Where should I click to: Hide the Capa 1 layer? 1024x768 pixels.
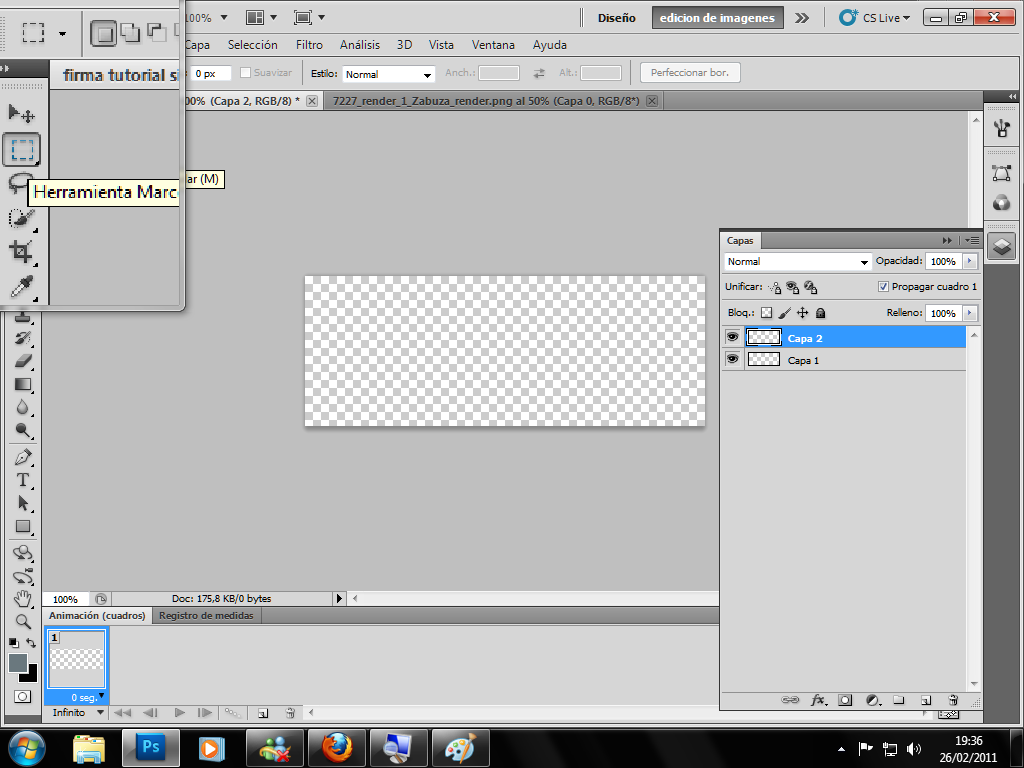click(733, 359)
